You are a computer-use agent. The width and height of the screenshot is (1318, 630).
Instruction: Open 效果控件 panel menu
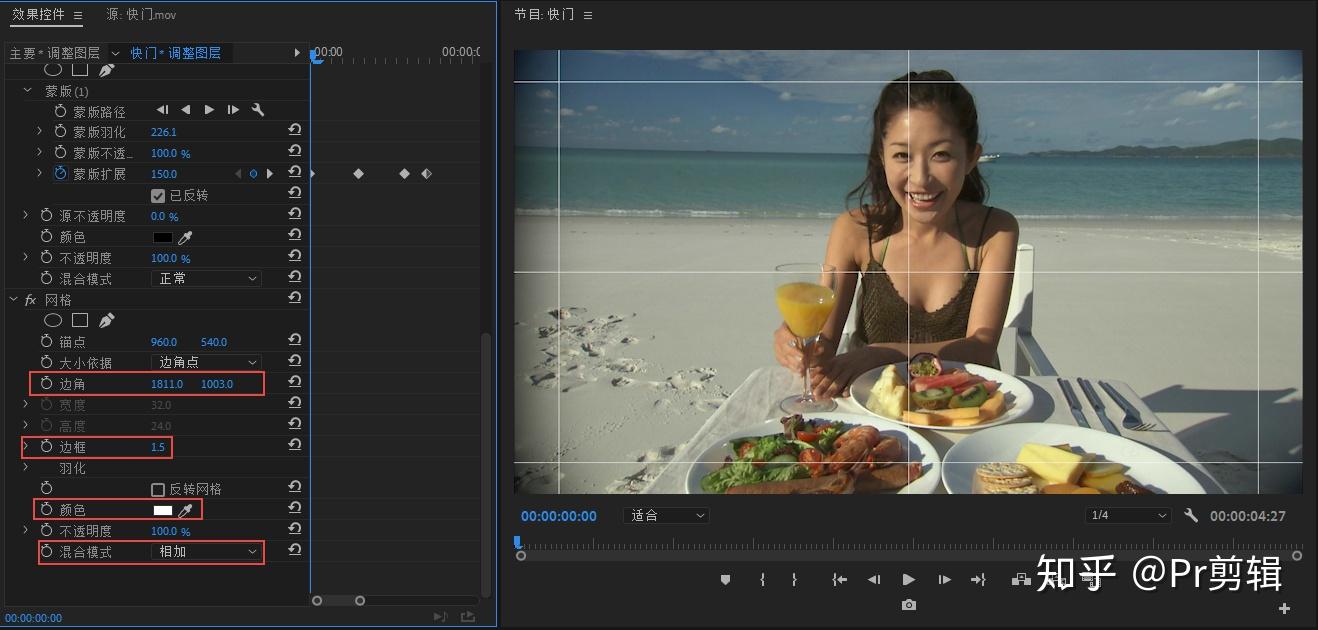[x=78, y=15]
